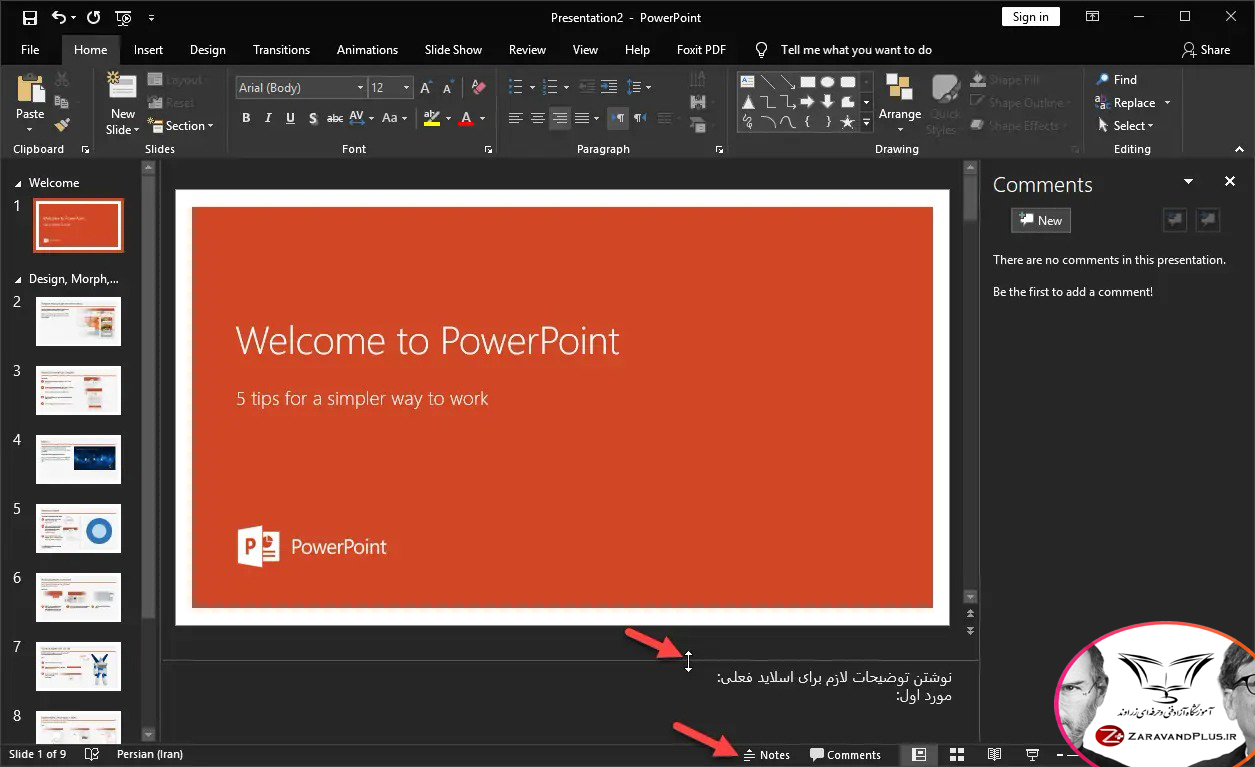
Task: Toggle bold formatting
Action: coord(246,118)
